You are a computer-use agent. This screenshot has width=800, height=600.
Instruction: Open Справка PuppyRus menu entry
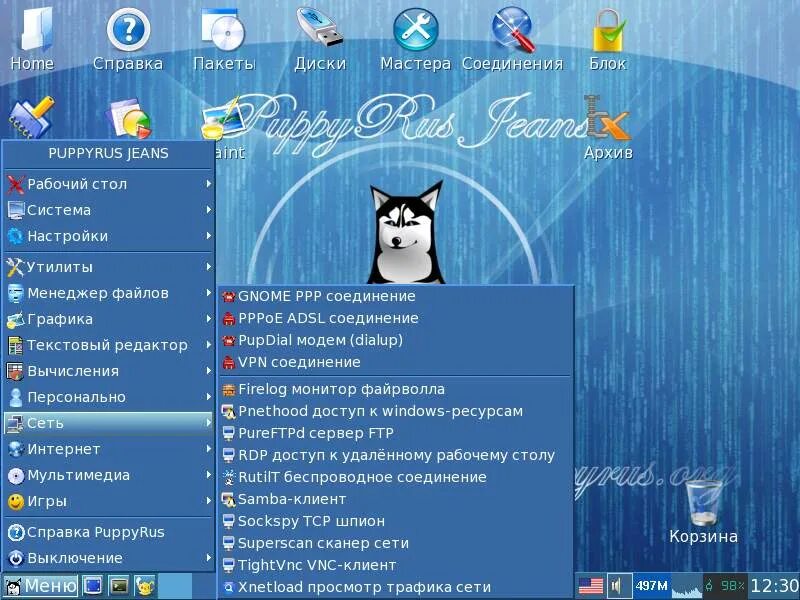coord(108,532)
